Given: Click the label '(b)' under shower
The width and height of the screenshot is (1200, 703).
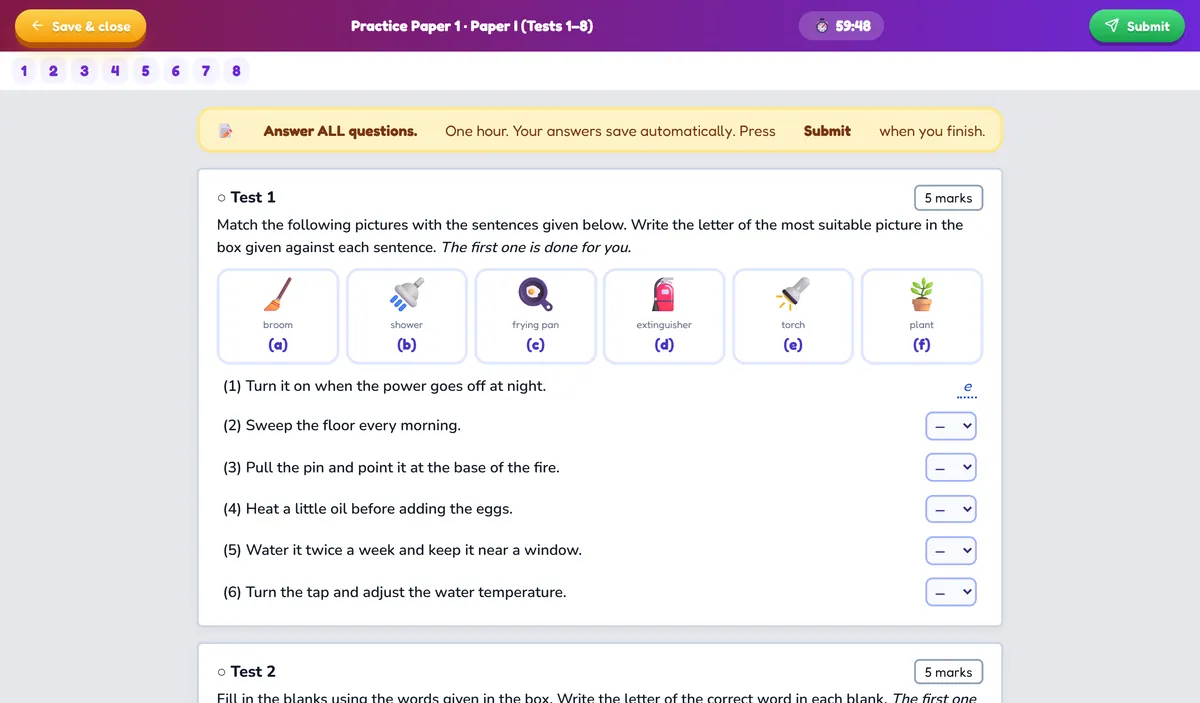Looking at the screenshot, I should coord(406,345).
